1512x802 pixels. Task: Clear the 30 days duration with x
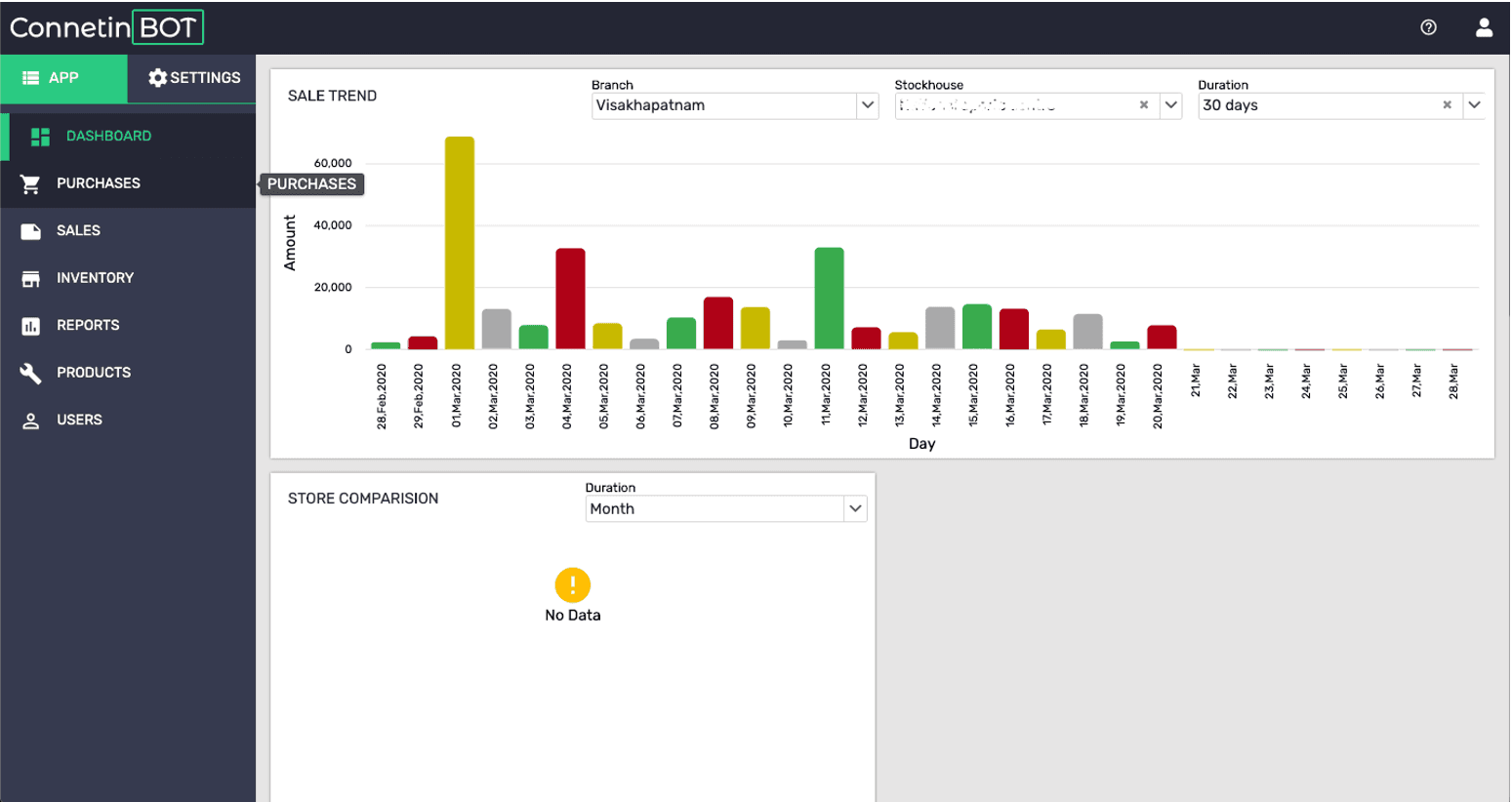[1447, 105]
